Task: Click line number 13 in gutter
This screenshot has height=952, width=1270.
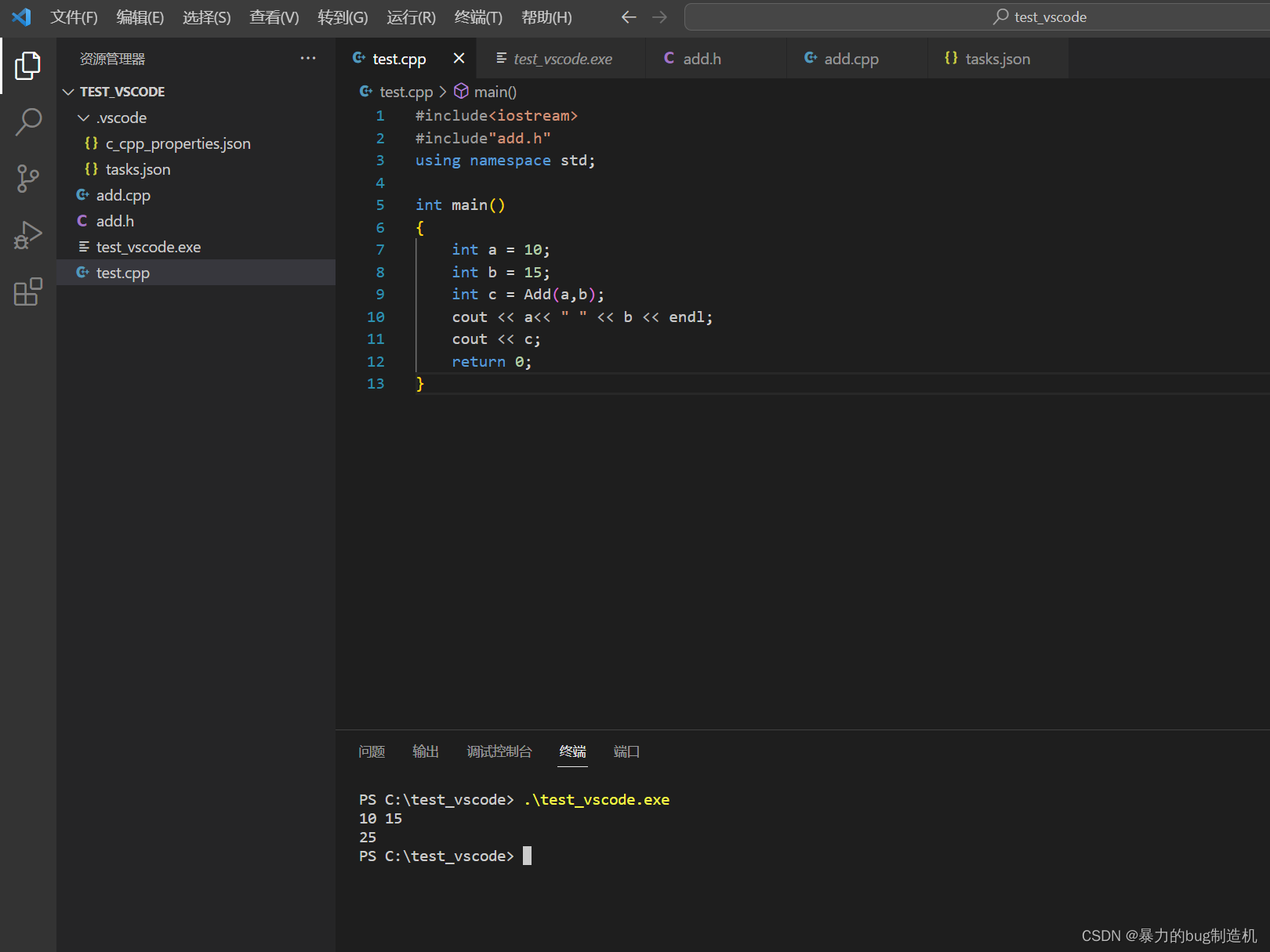Action: coord(376,384)
